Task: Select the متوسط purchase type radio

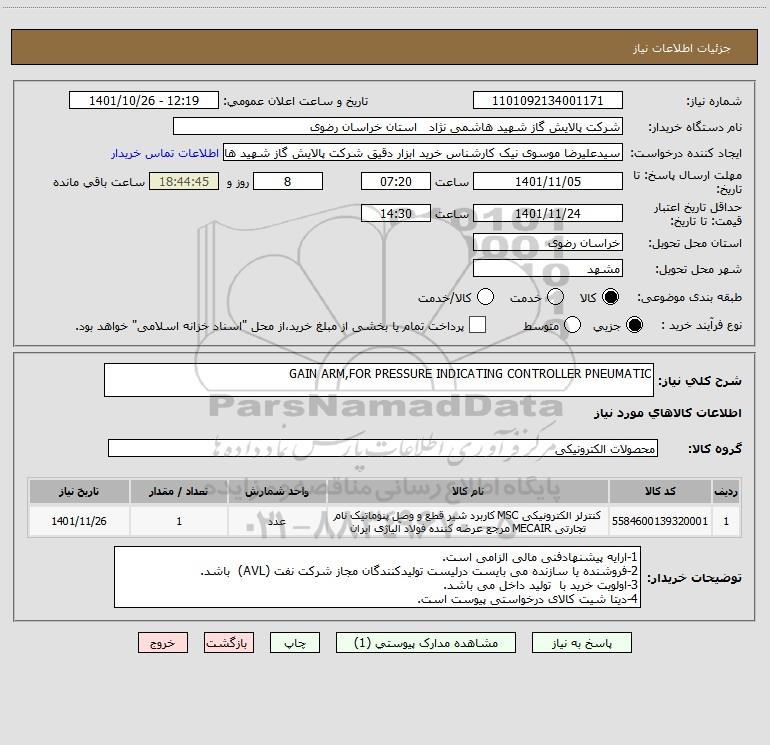Action: pos(572,325)
